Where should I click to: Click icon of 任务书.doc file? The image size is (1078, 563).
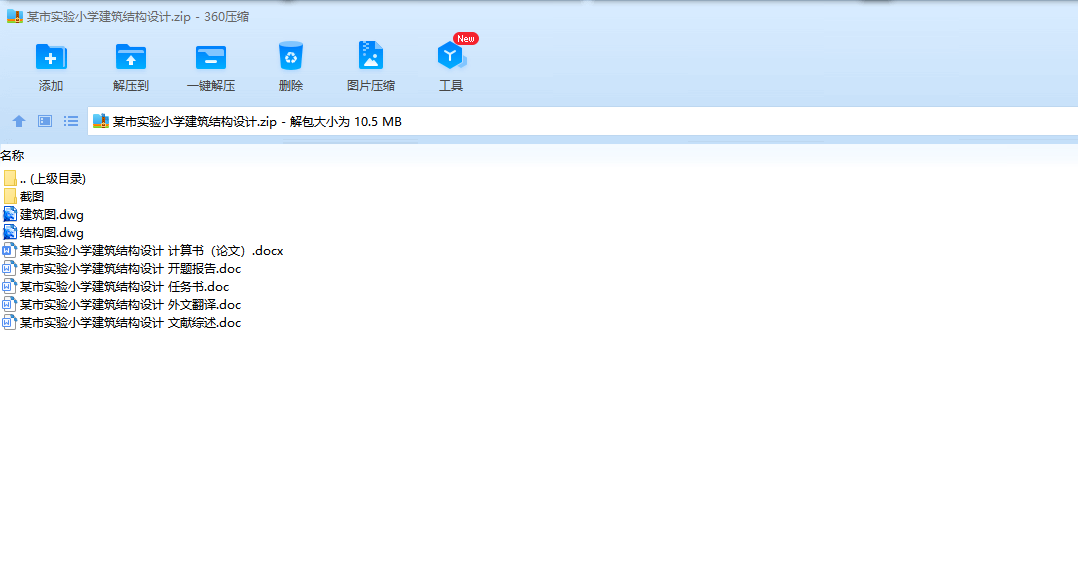pyautogui.click(x=9, y=286)
